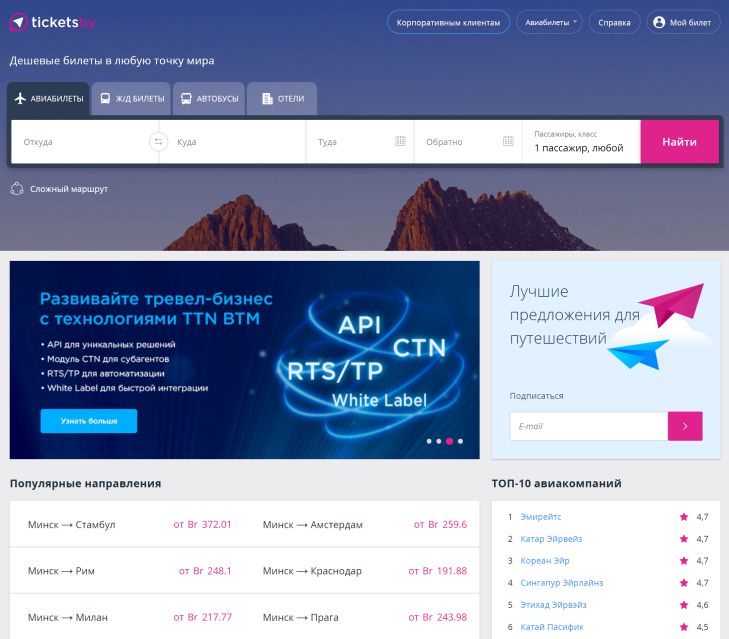This screenshot has width=729, height=639.
Task: Select the first banner carousel dot
Action: [429, 441]
